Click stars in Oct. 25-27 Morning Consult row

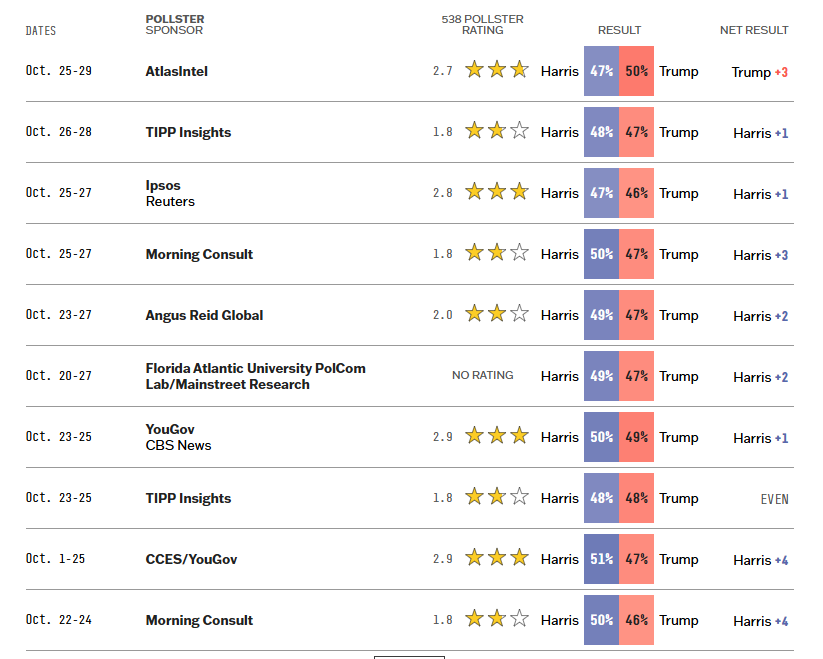[x=496, y=253]
